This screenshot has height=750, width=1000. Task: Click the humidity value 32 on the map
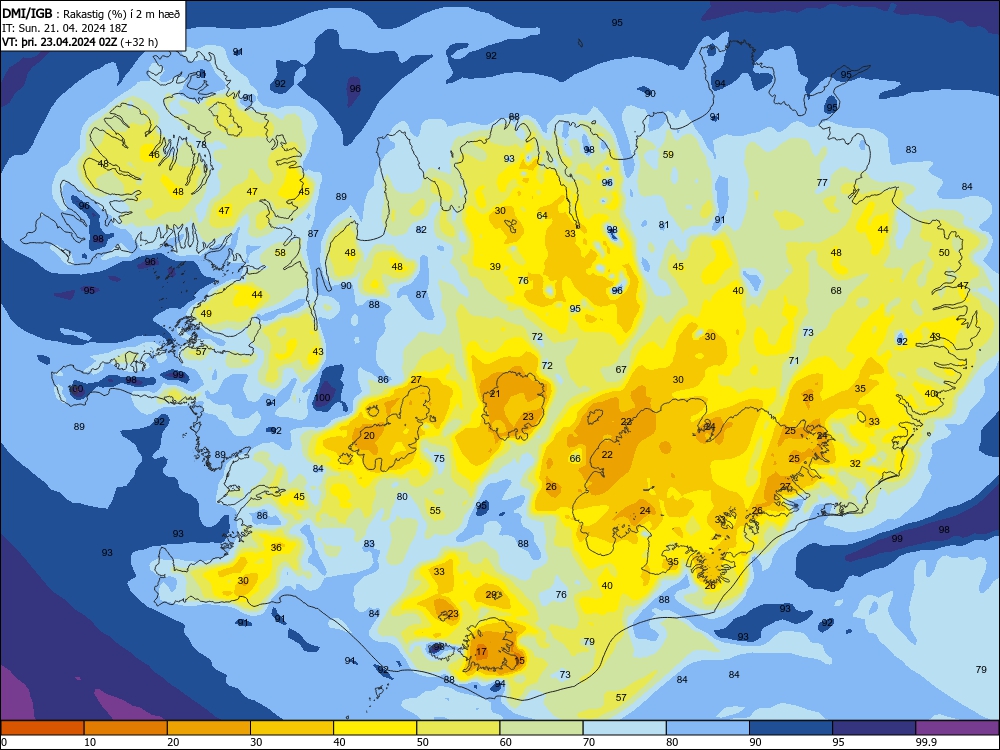pyautogui.click(x=855, y=464)
